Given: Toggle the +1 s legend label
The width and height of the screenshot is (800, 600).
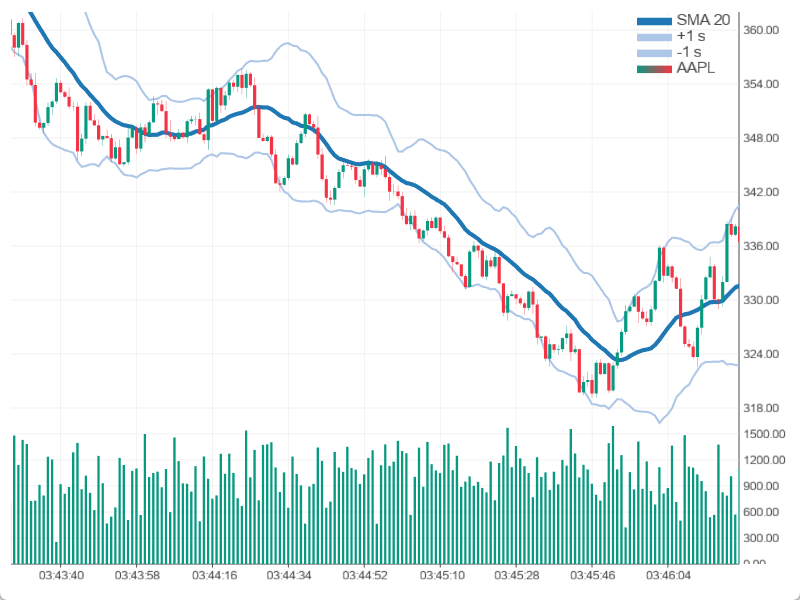Looking at the screenshot, I should 689,36.
